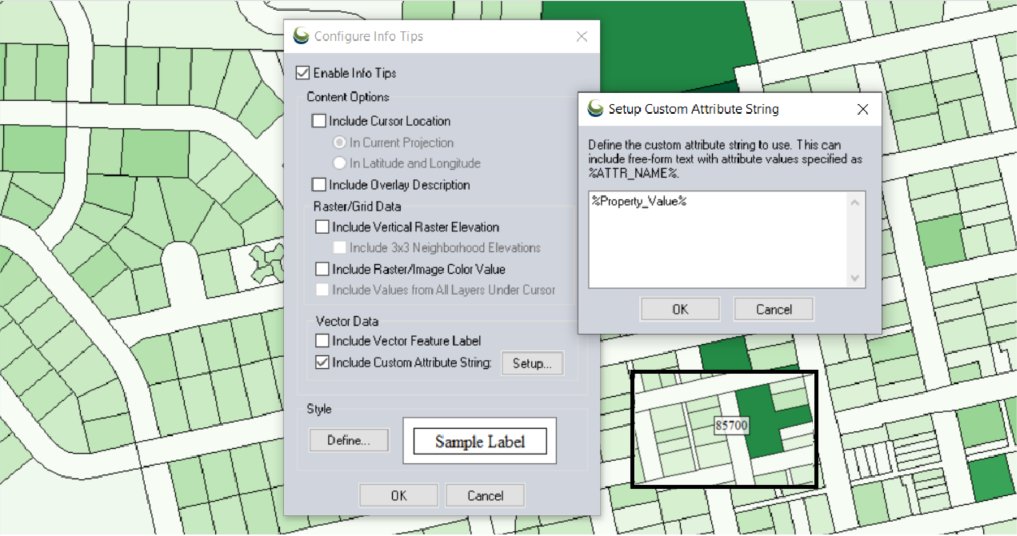The width and height of the screenshot is (1017, 536).
Task: Check Include 3x3 Neighborhood Elevations
Action: point(339,247)
